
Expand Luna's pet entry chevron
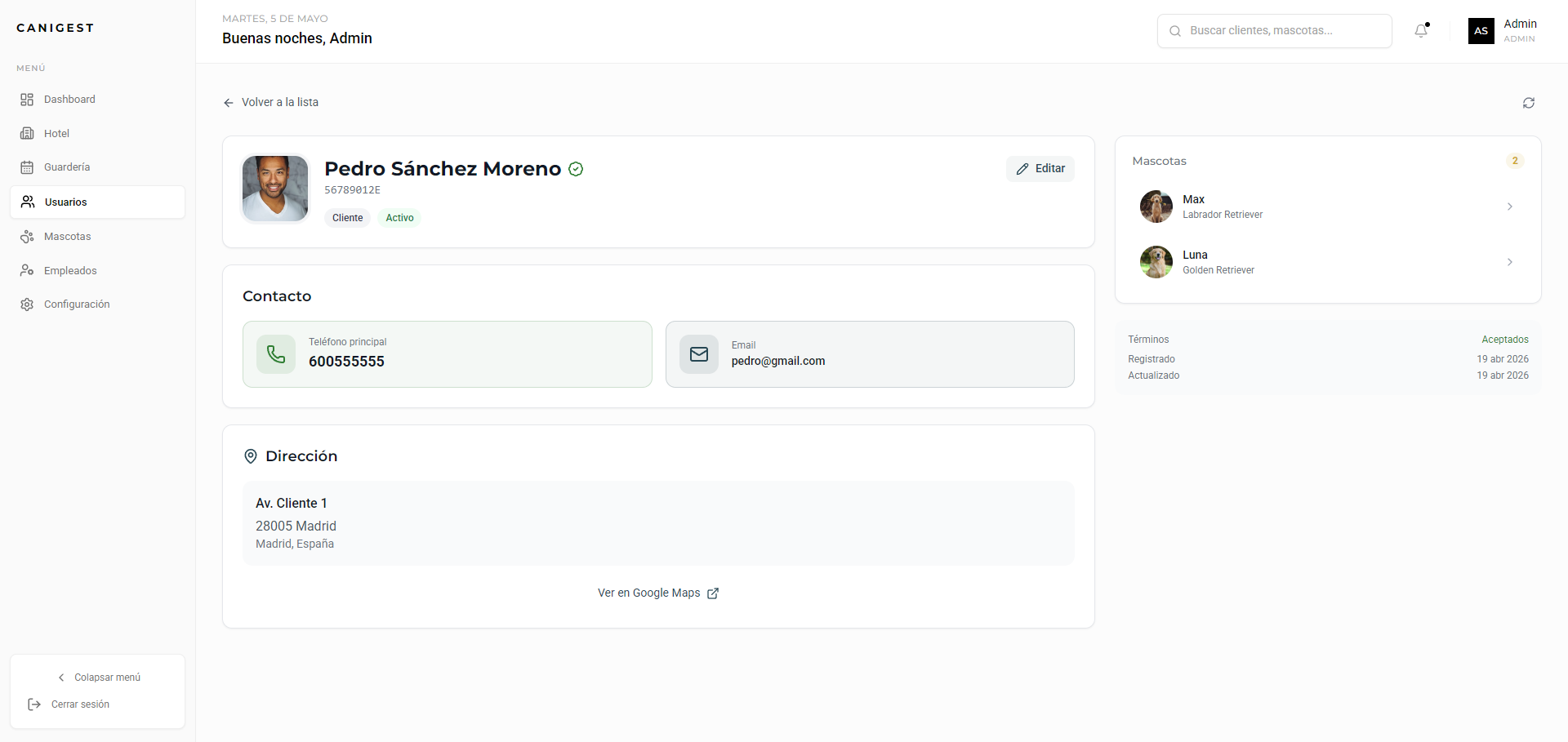(x=1510, y=262)
